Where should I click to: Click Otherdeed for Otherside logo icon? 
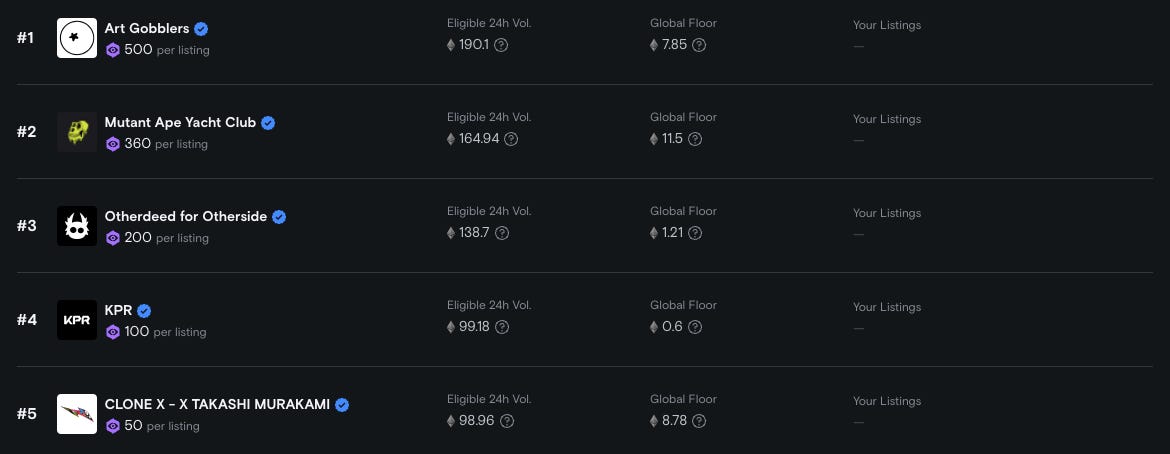[x=77, y=226]
